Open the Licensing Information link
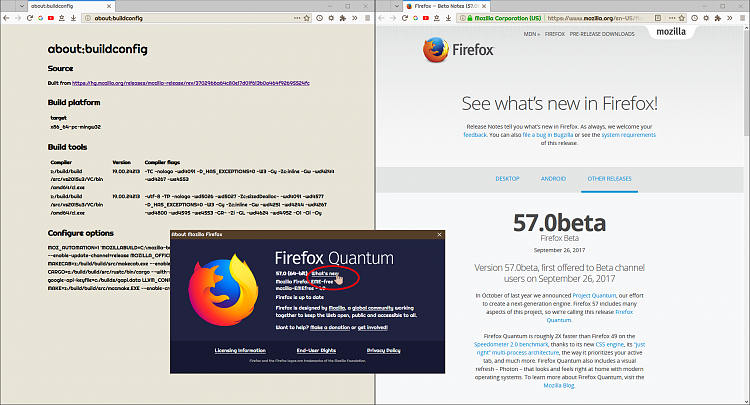 (x=240, y=350)
